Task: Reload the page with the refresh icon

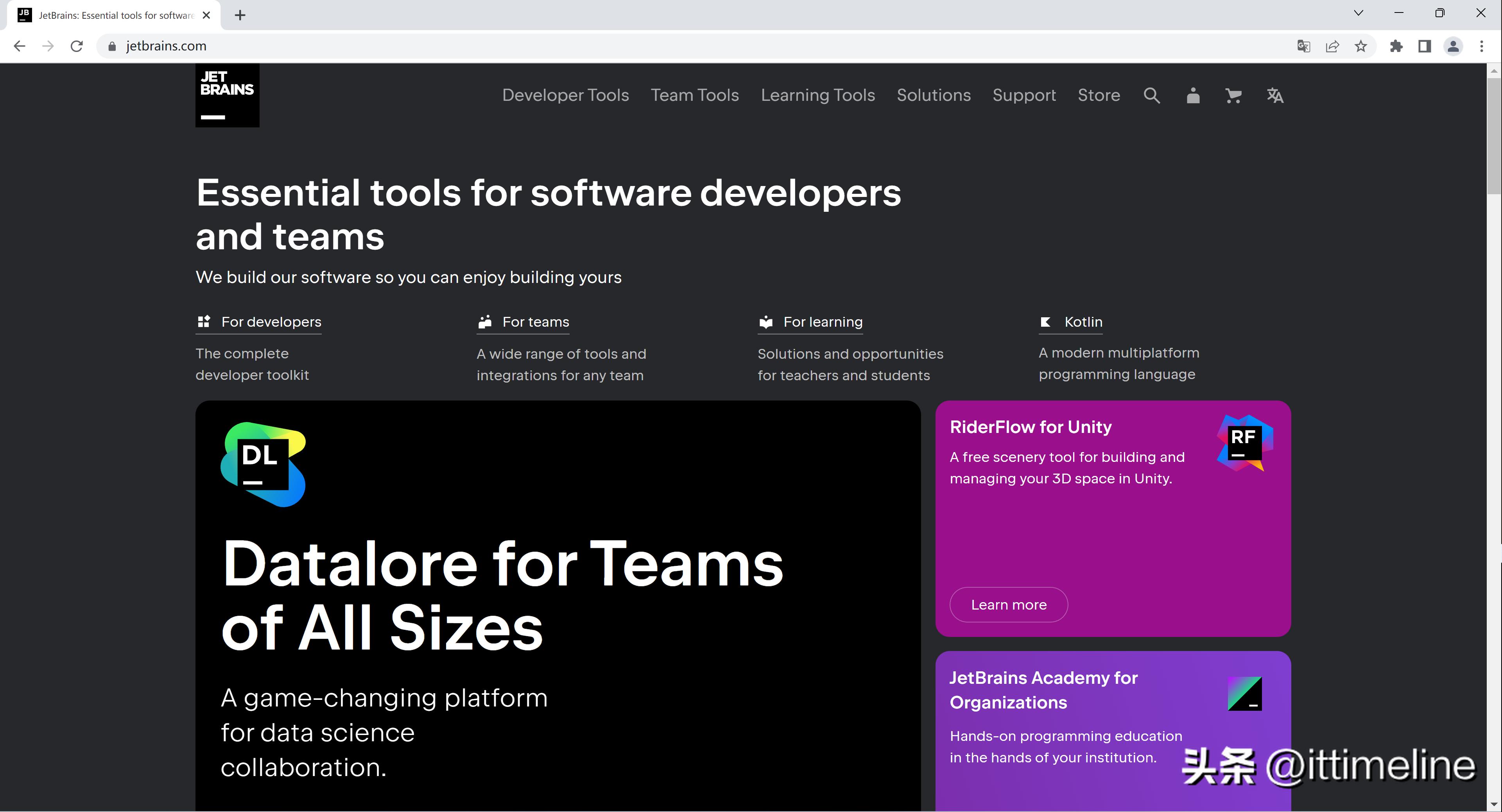Action: coord(76,46)
